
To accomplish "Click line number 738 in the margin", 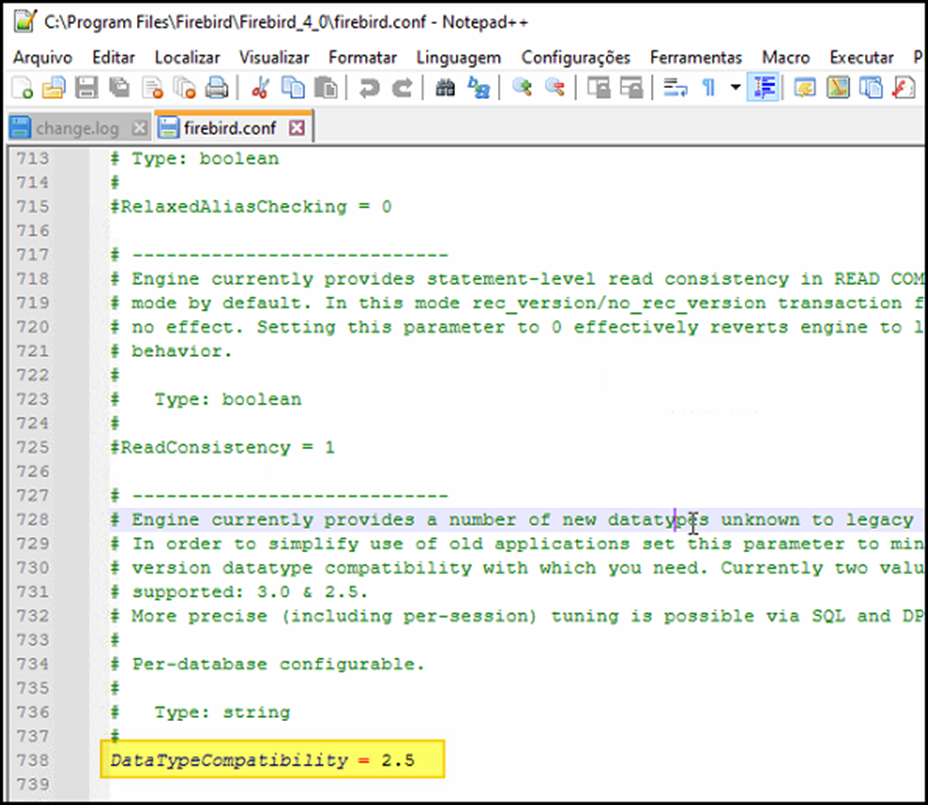I will [33, 760].
